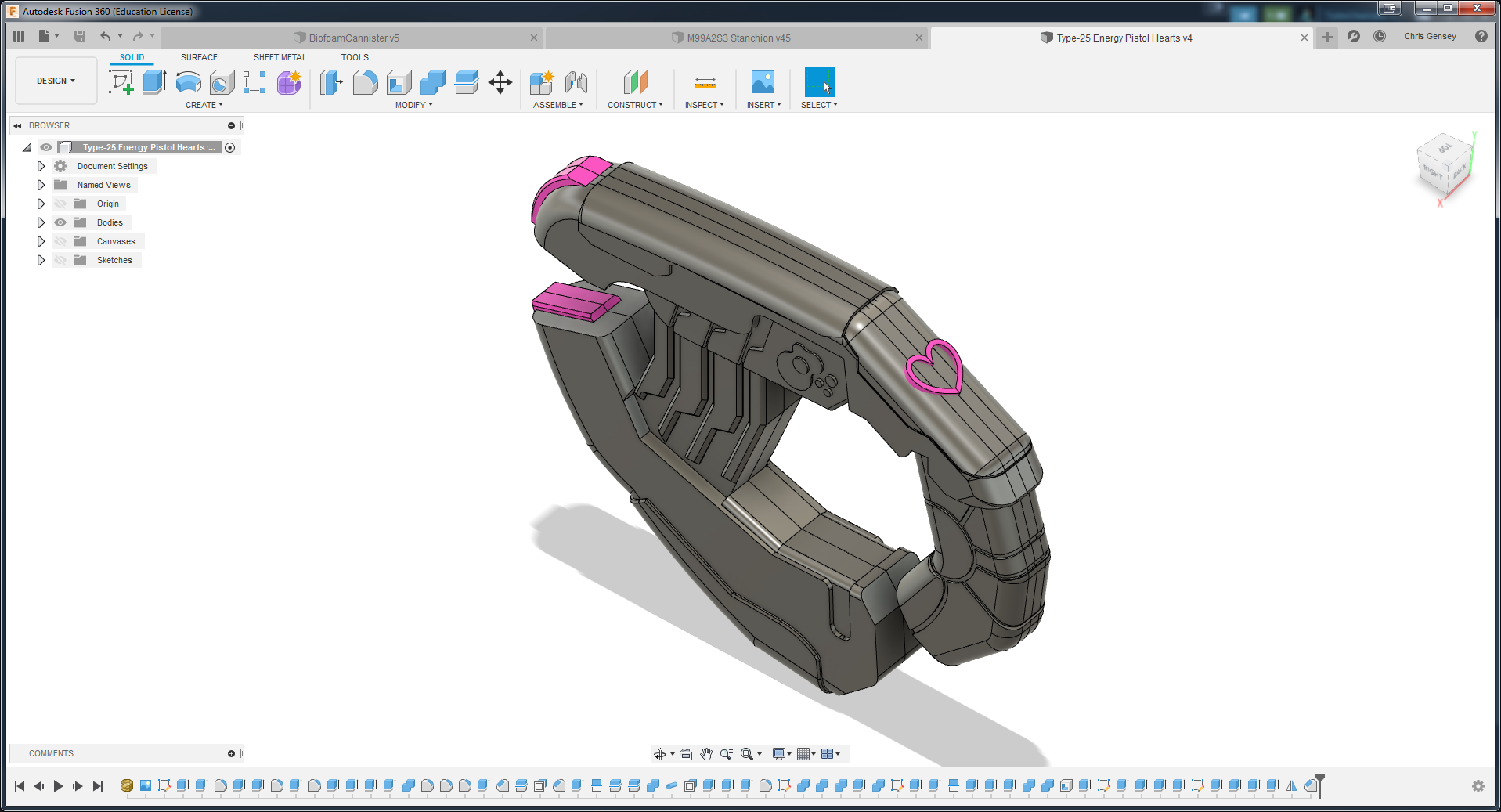This screenshot has height=812, width=1501.
Task: Open the BiofoamCannister v5 document tab
Action: point(353,38)
